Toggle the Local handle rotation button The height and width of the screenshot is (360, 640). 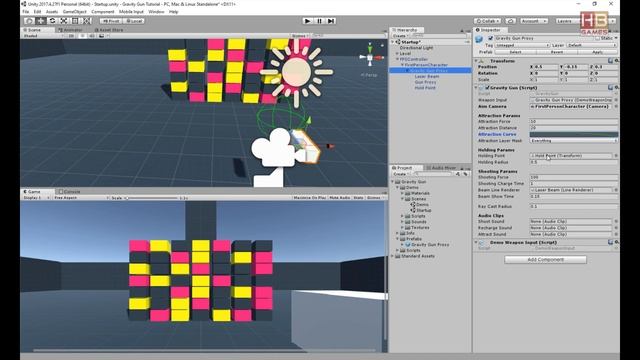tap(134, 21)
